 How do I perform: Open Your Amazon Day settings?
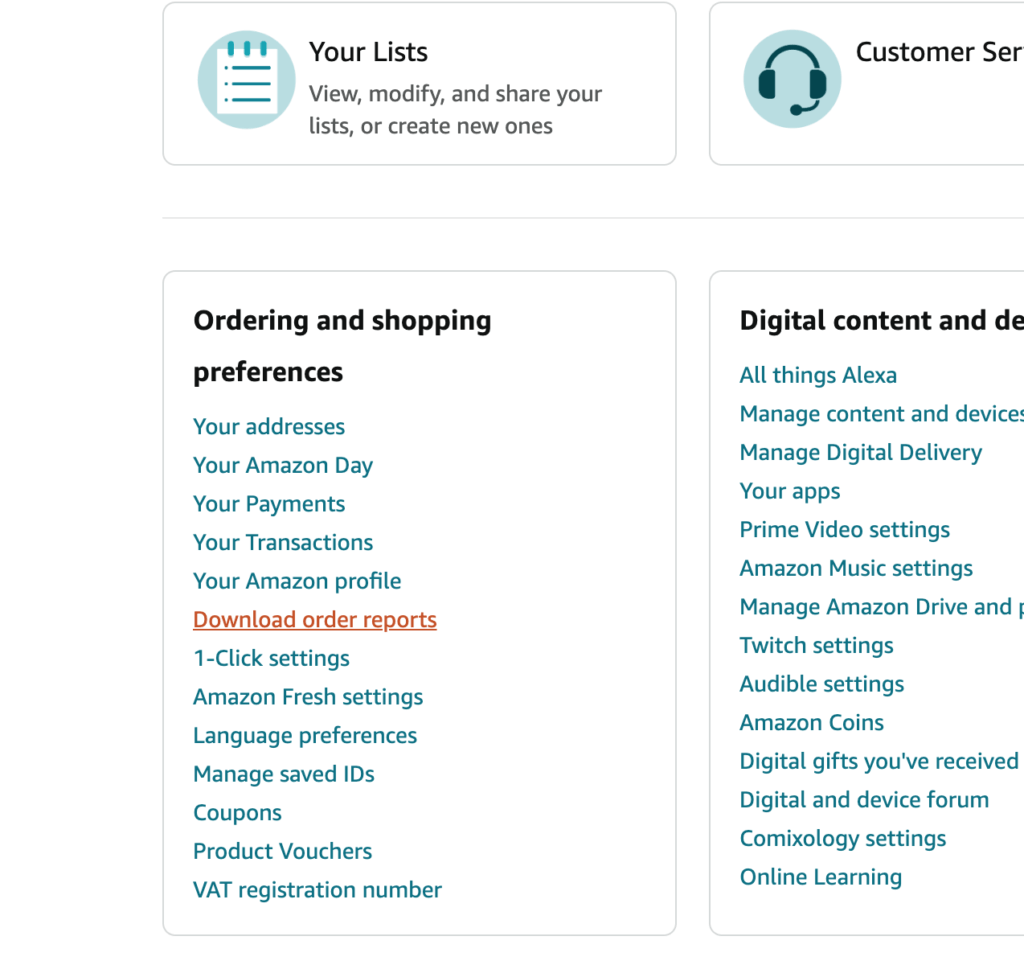click(x=283, y=466)
